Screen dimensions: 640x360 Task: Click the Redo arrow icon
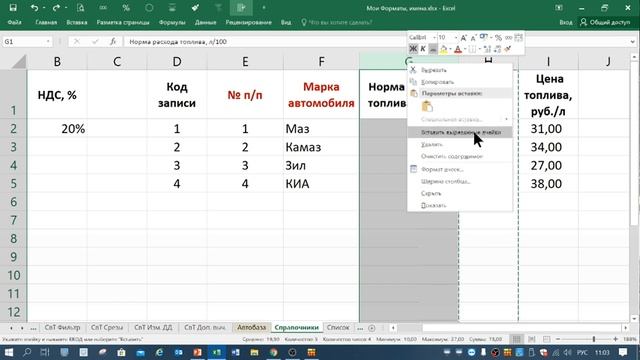click(x=56, y=8)
